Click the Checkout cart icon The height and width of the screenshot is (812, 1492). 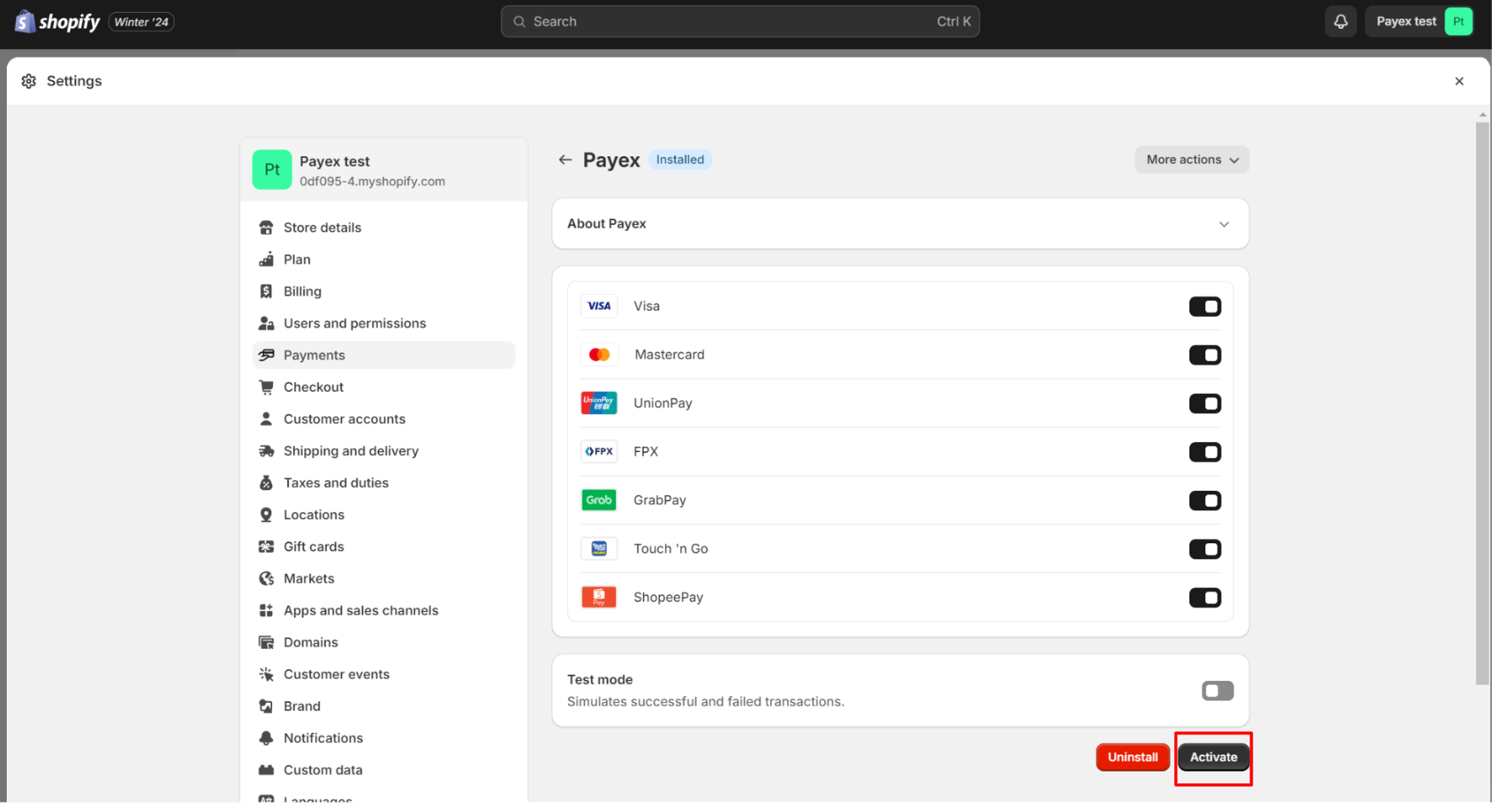click(266, 387)
